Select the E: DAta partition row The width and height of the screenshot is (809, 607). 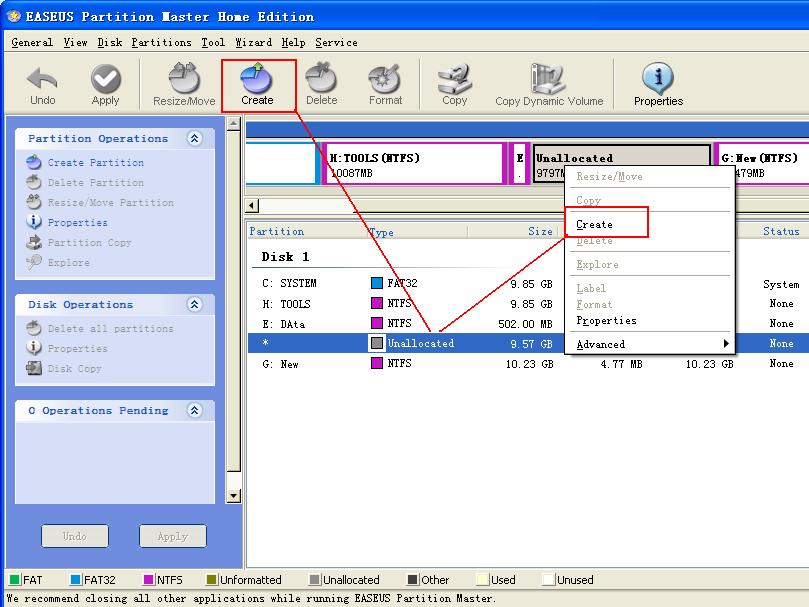pyautogui.click(x=528, y=324)
